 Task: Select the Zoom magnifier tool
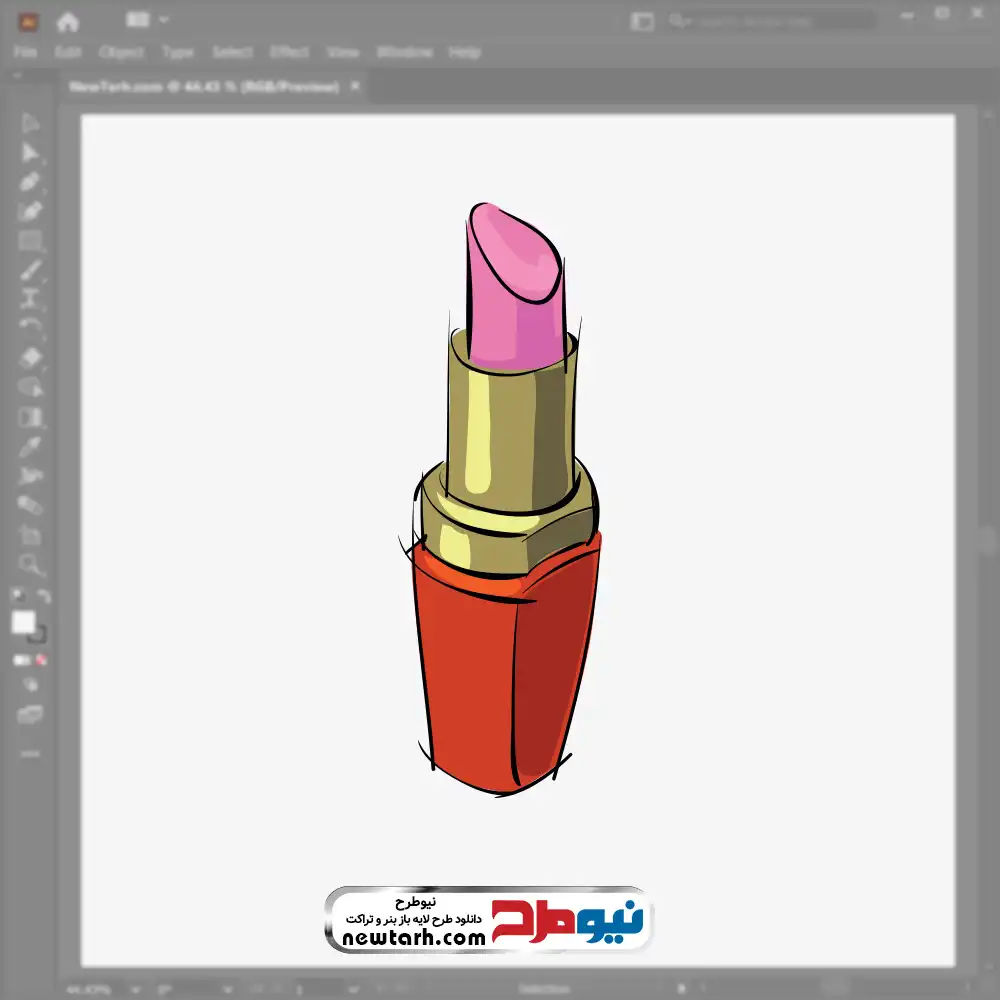pos(30,564)
